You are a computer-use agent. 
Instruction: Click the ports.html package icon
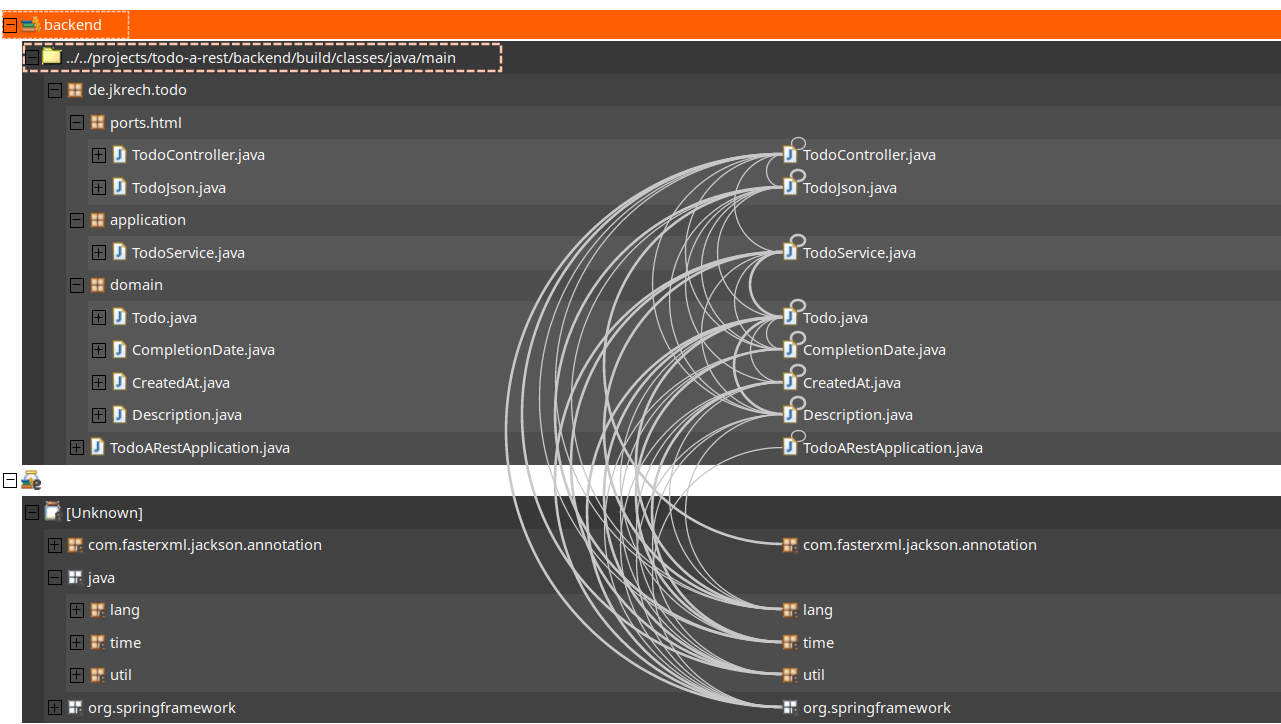pos(97,123)
